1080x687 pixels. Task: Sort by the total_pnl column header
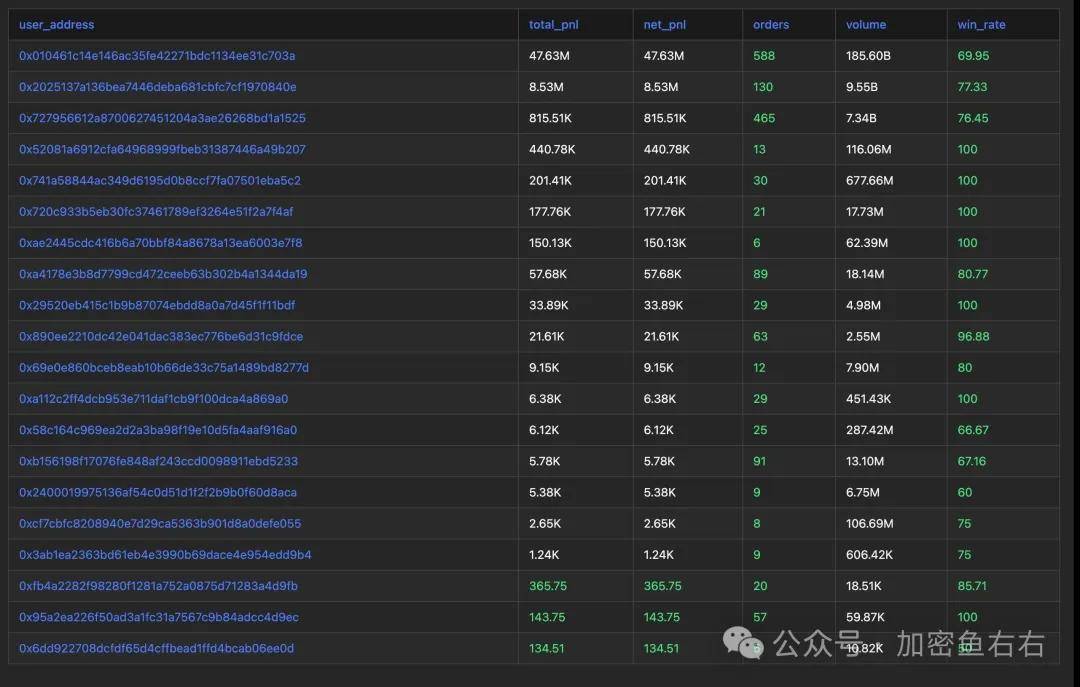point(553,25)
